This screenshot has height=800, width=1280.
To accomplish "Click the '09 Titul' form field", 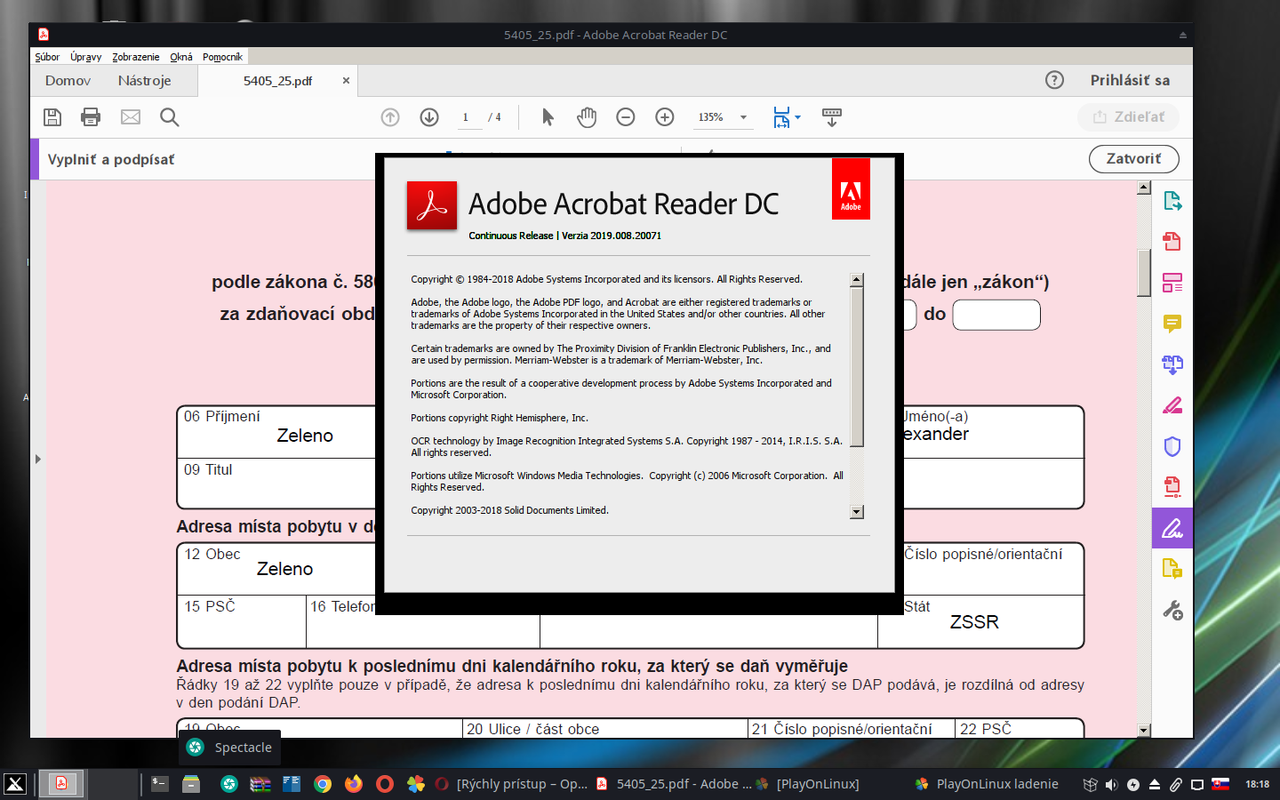I will 277,484.
